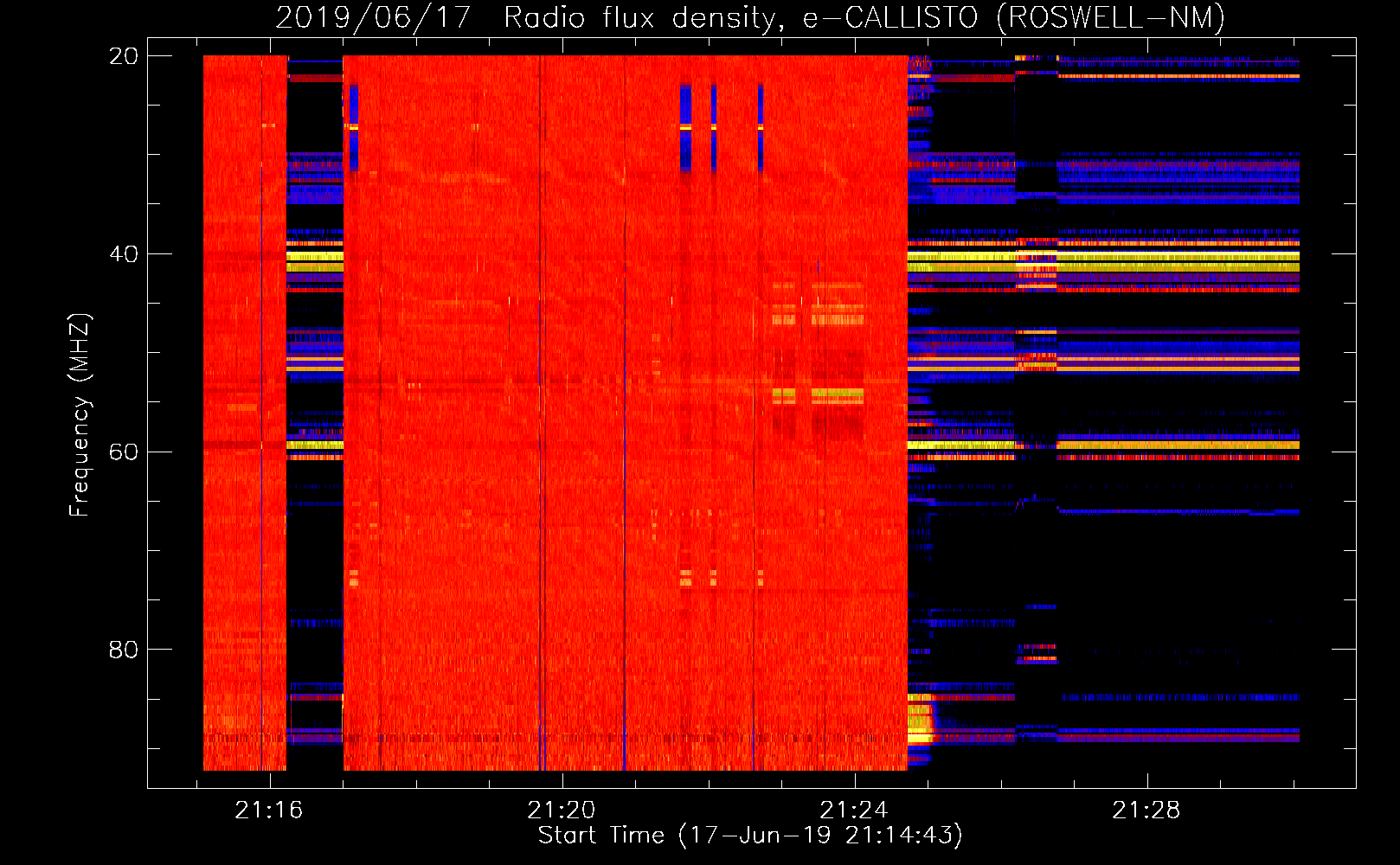The height and width of the screenshot is (865, 1400).
Task: Click the time tick label "21:24"
Action: click(x=854, y=811)
